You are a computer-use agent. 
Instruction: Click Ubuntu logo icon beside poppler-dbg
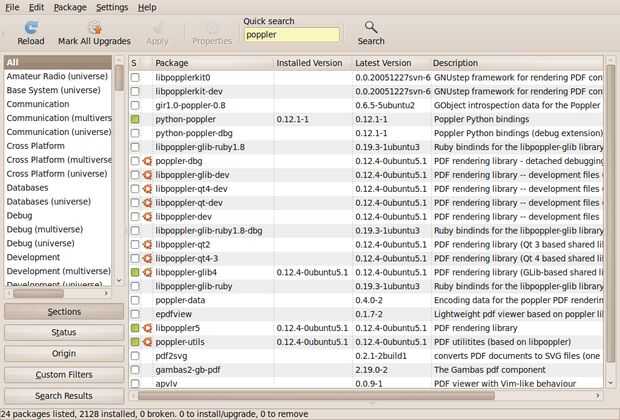[x=147, y=161]
